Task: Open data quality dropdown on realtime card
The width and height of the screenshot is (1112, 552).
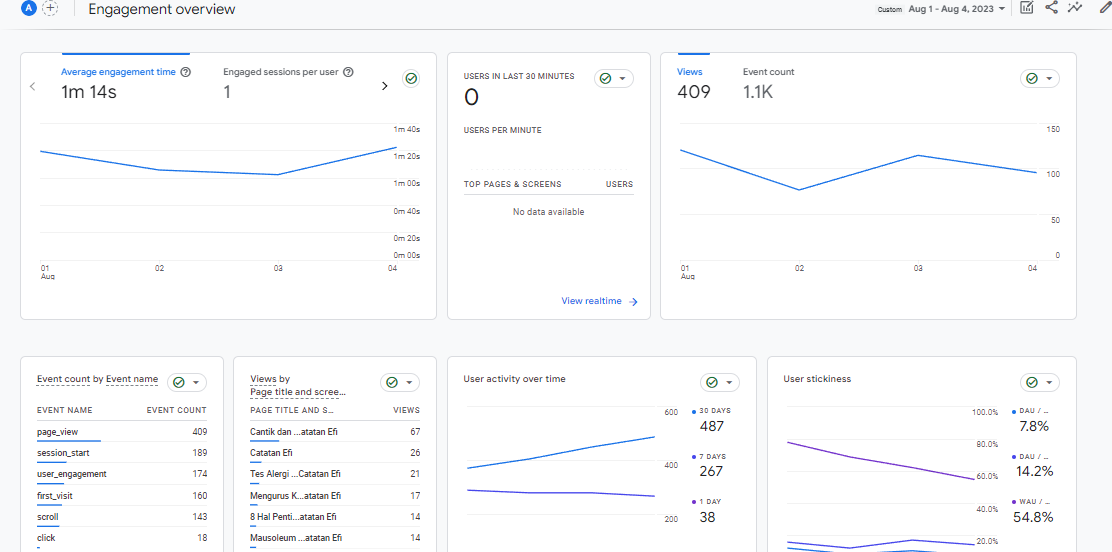Action: 613,79
